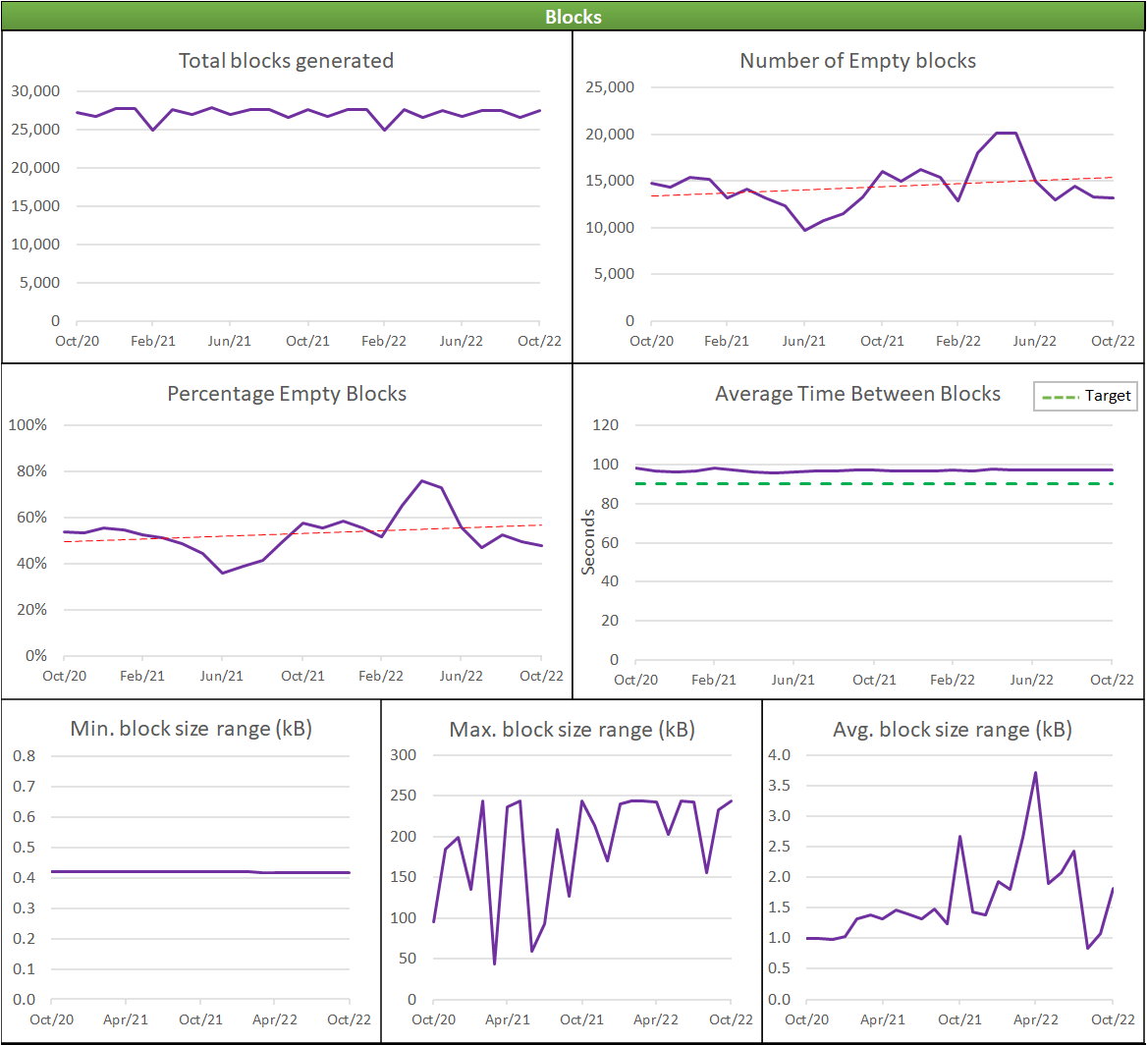The width and height of the screenshot is (1148, 1045).
Task: Click the Seconds axis label
Action: [588, 542]
